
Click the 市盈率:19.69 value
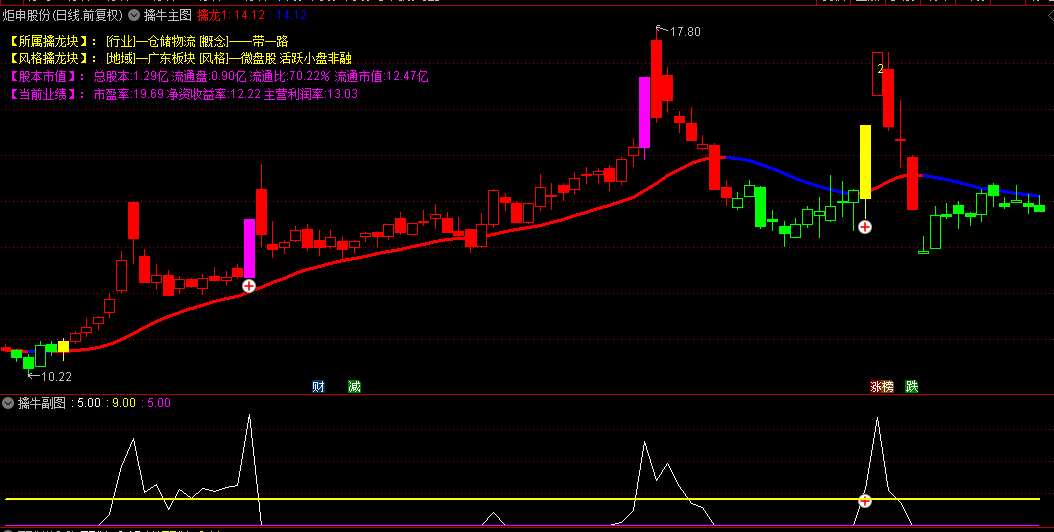[128, 94]
